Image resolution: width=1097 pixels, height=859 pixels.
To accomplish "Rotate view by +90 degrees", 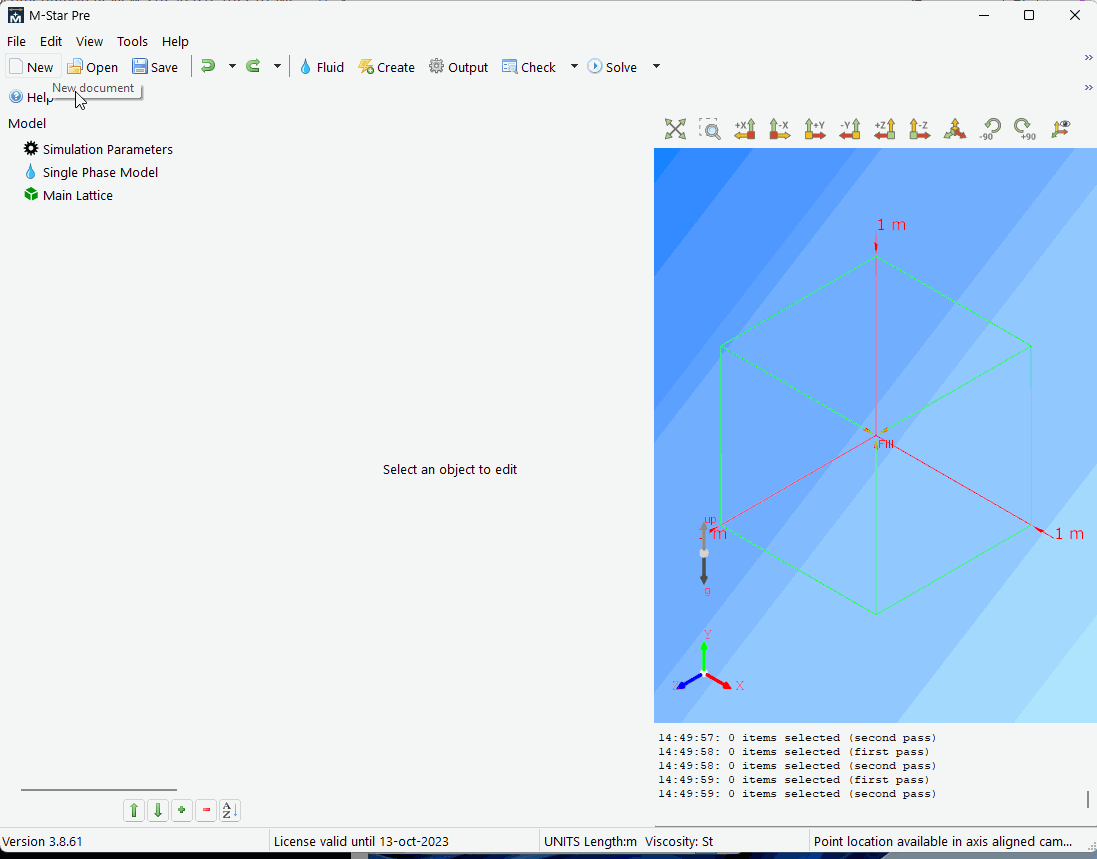I will pyautogui.click(x=1025, y=129).
